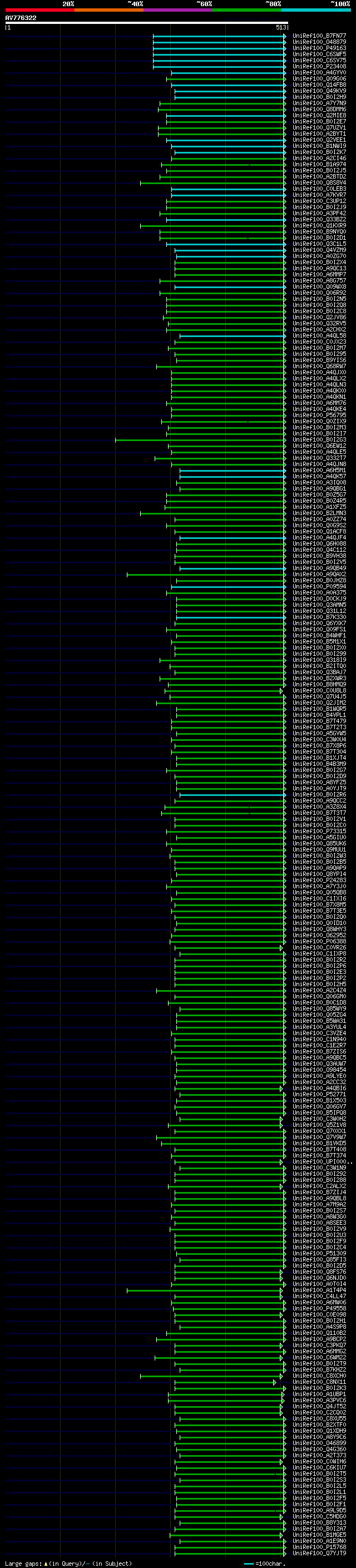Select the UniRef100_C6KIU7 label
The width and height of the screenshot is (356, 1568).
(319, 1467)
